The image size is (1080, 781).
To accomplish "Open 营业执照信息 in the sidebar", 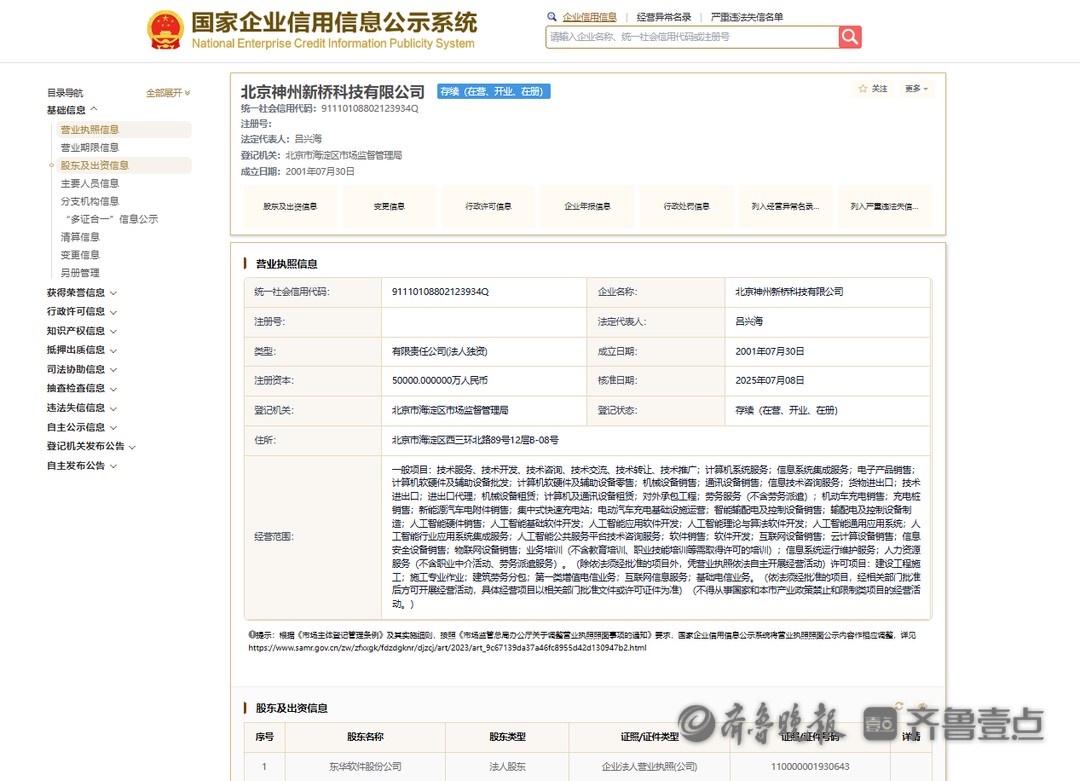I will (124, 129).
